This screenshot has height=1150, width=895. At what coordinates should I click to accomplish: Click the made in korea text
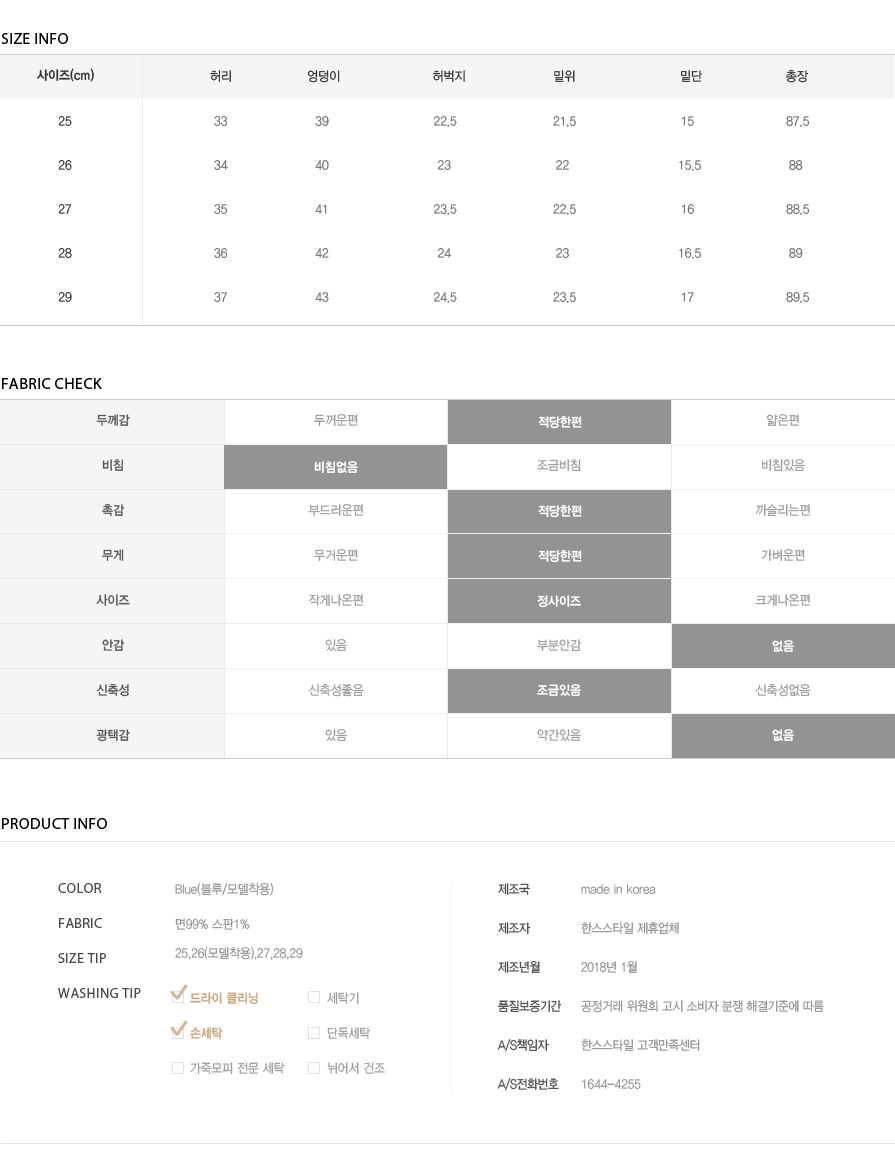pos(618,890)
